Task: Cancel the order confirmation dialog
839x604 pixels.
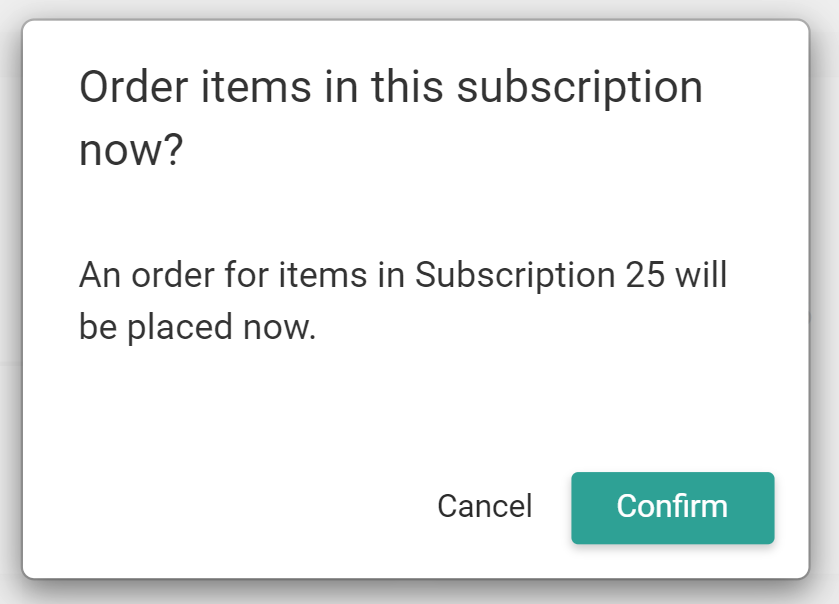Action: 484,507
